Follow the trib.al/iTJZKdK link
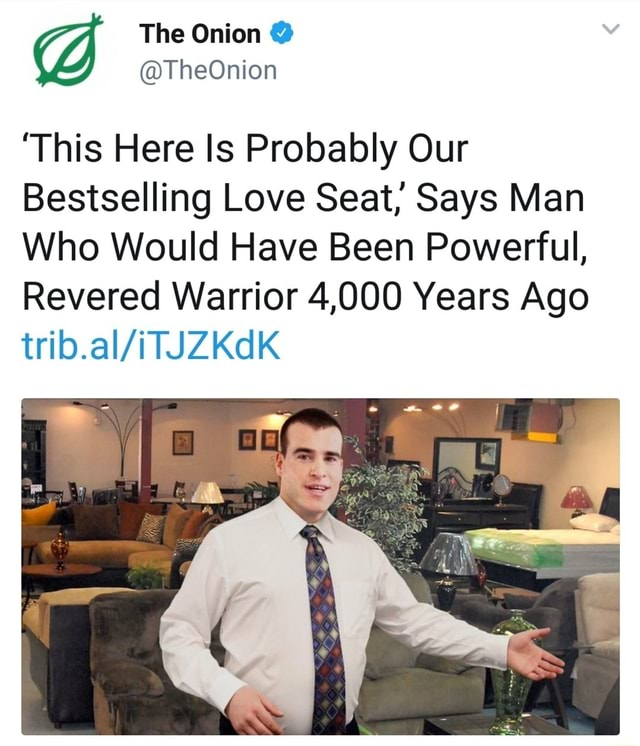Image resolution: width=640 pixels, height=746 pixels. [x=151, y=346]
